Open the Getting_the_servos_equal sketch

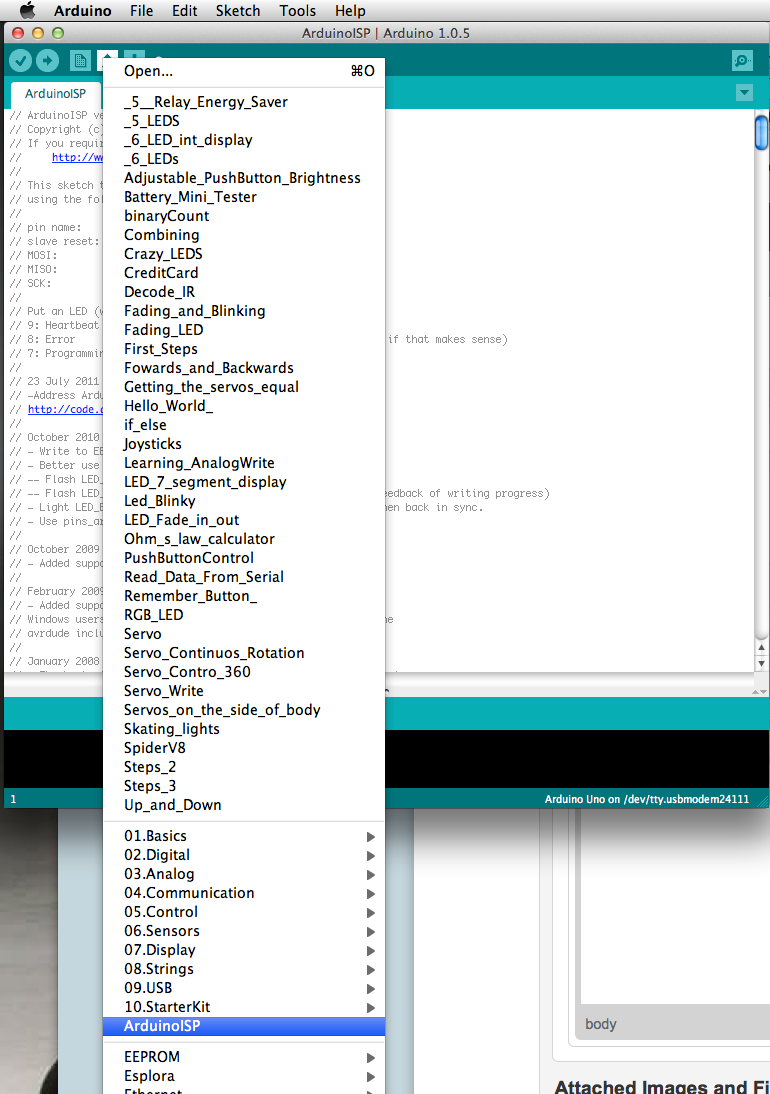tap(244, 387)
